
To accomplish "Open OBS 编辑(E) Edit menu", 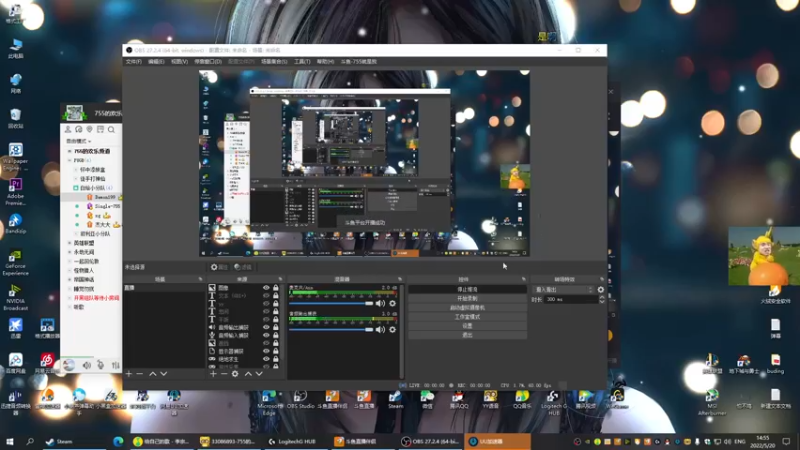I will pos(156,62).
